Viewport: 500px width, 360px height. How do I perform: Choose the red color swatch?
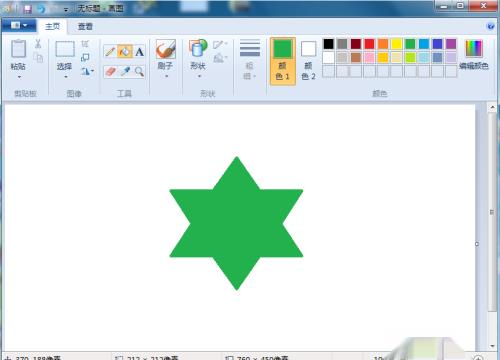point(369,44)
